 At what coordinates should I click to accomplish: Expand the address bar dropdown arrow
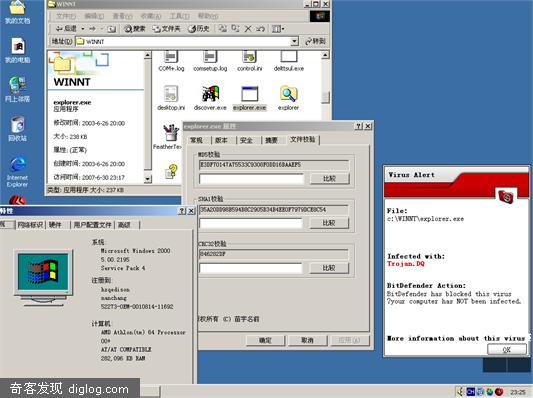(294, 41)
